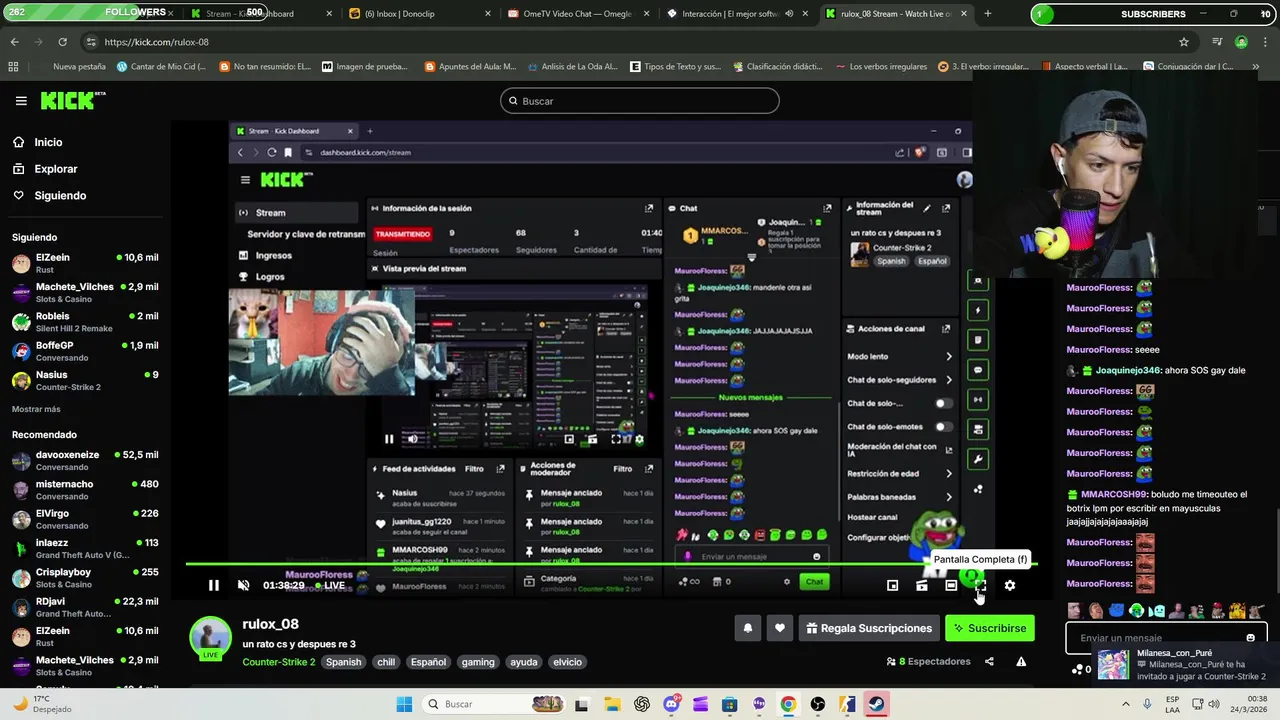Click the green stream progress bar
Viewport: 1280px width, 720px height.
pyautogui.click(x=611, y=565)
